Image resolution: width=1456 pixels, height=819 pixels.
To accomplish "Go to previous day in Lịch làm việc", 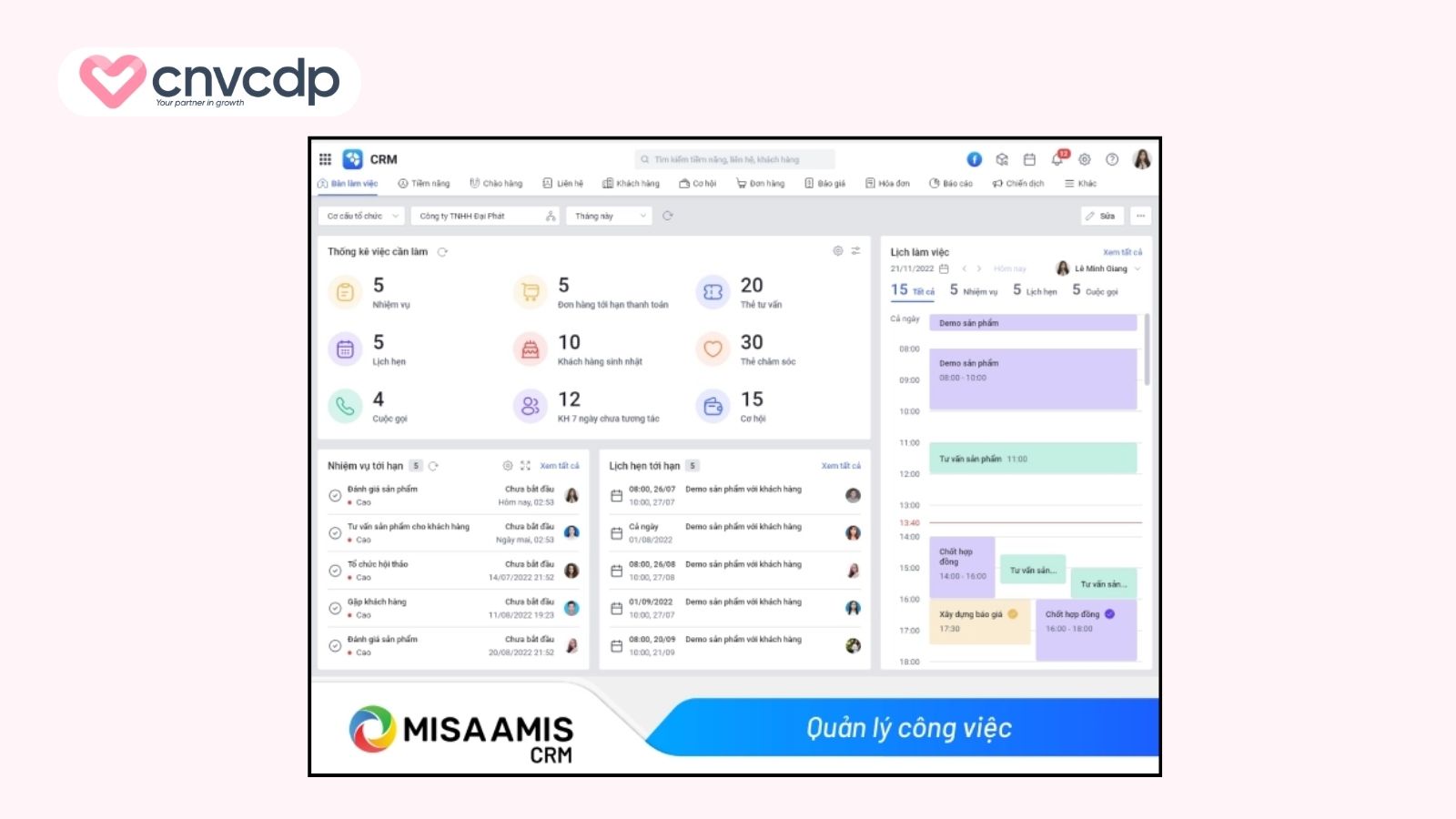I will 965,268.
